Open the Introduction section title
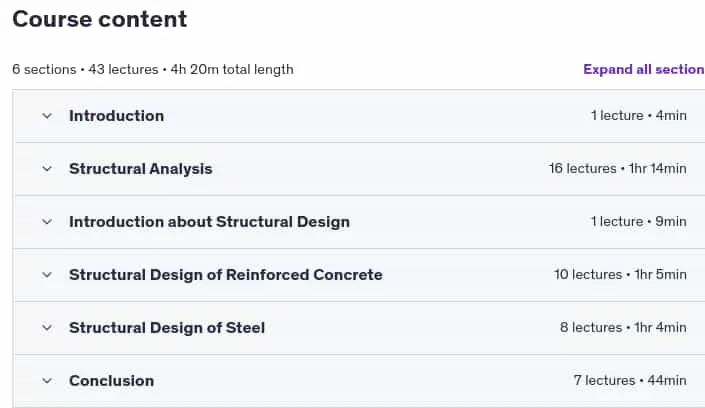Screen dimensions: 705x408 pyautogui.click(x=116, y=116)
